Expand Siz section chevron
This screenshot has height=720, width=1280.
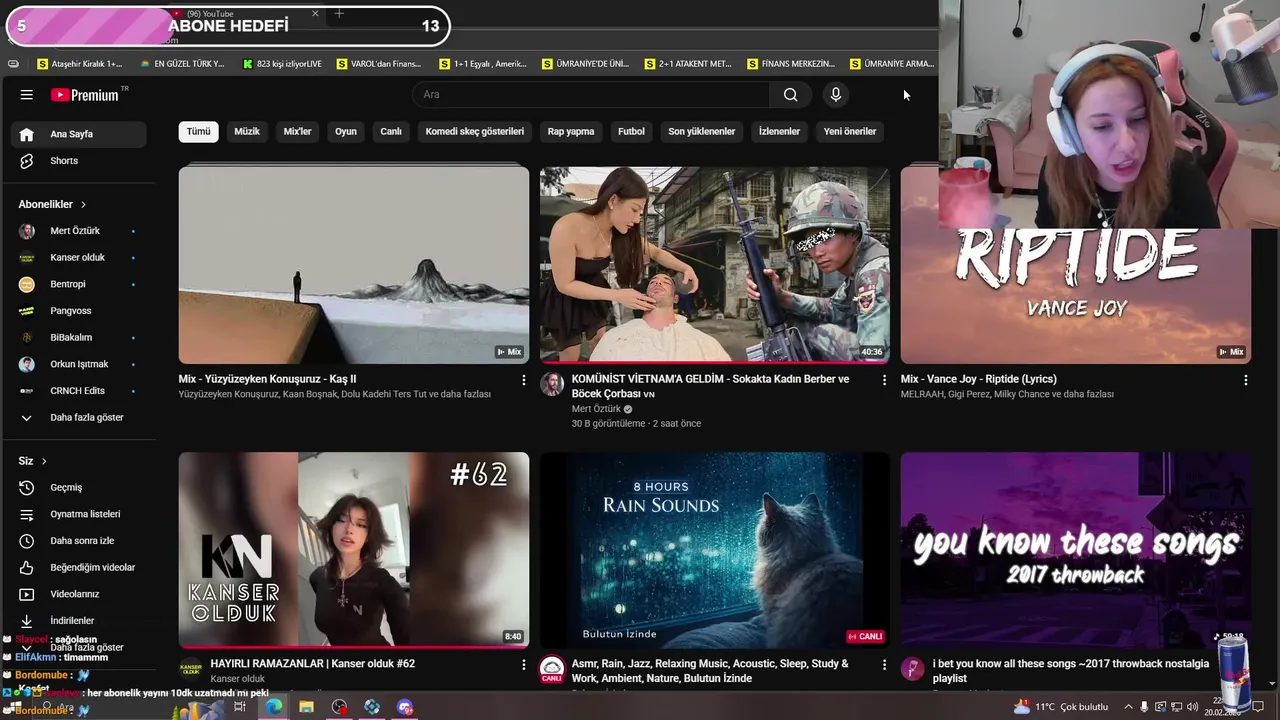coord(44,461)
